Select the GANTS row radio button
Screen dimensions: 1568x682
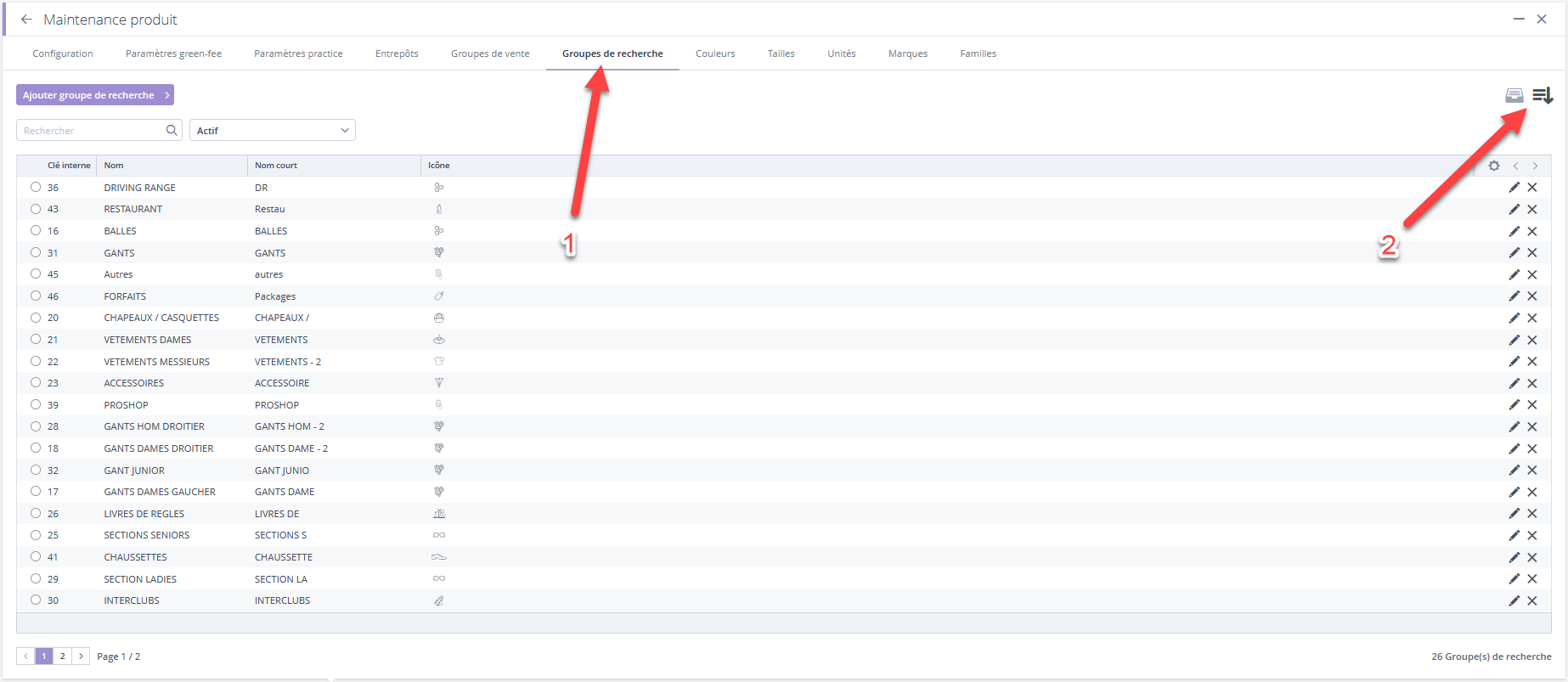[x=36, y=252]
